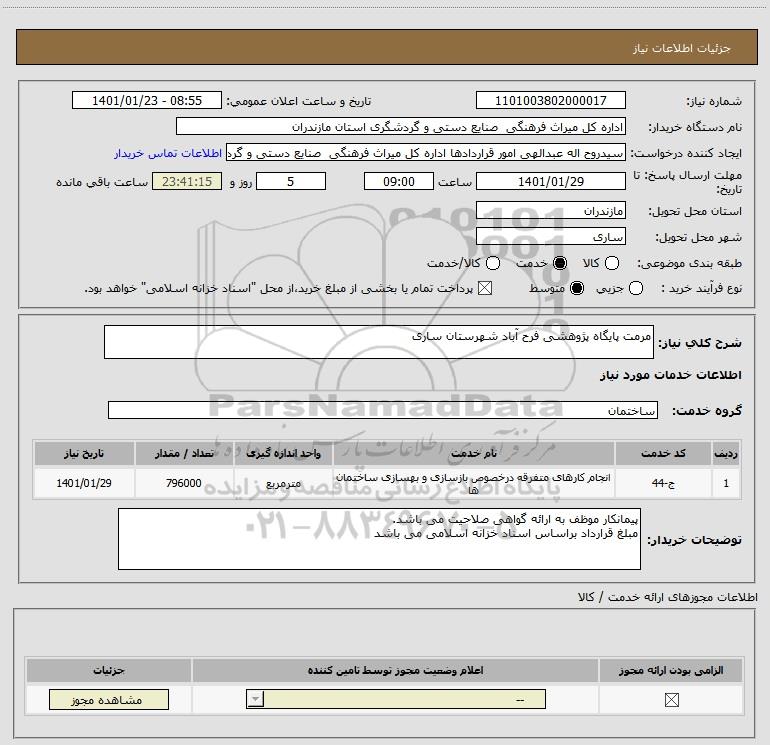Choose the متوسط purchase process option
This screenshot has height=745, width=770.
[577, 288]
